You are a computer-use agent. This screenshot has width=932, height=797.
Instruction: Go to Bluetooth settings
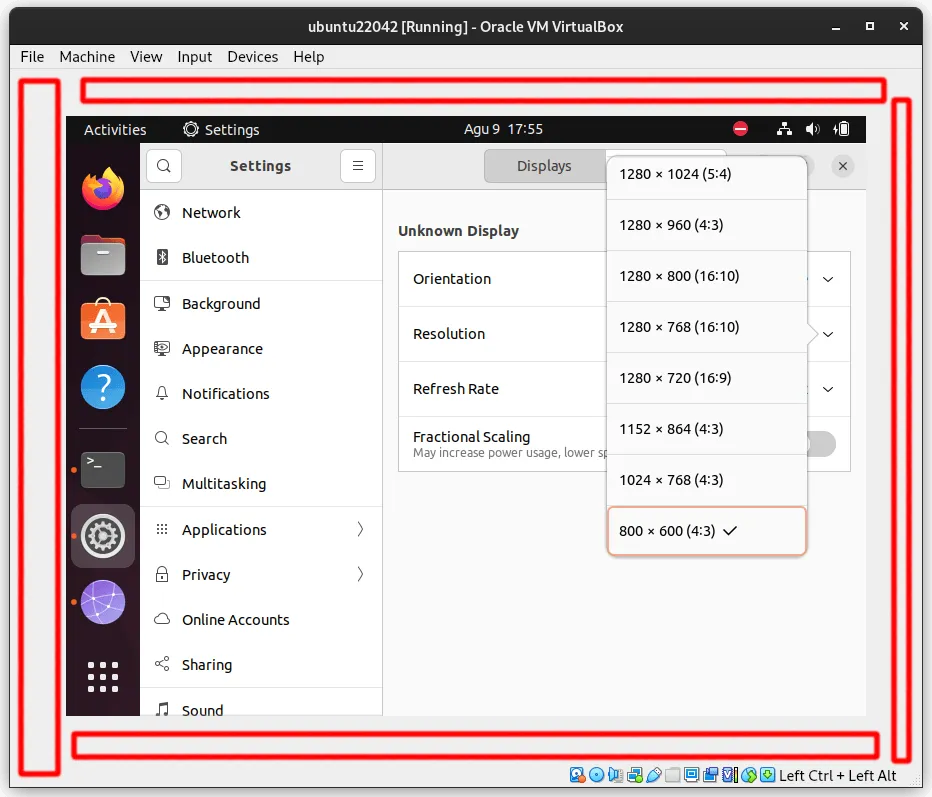[x=261, y=258]
